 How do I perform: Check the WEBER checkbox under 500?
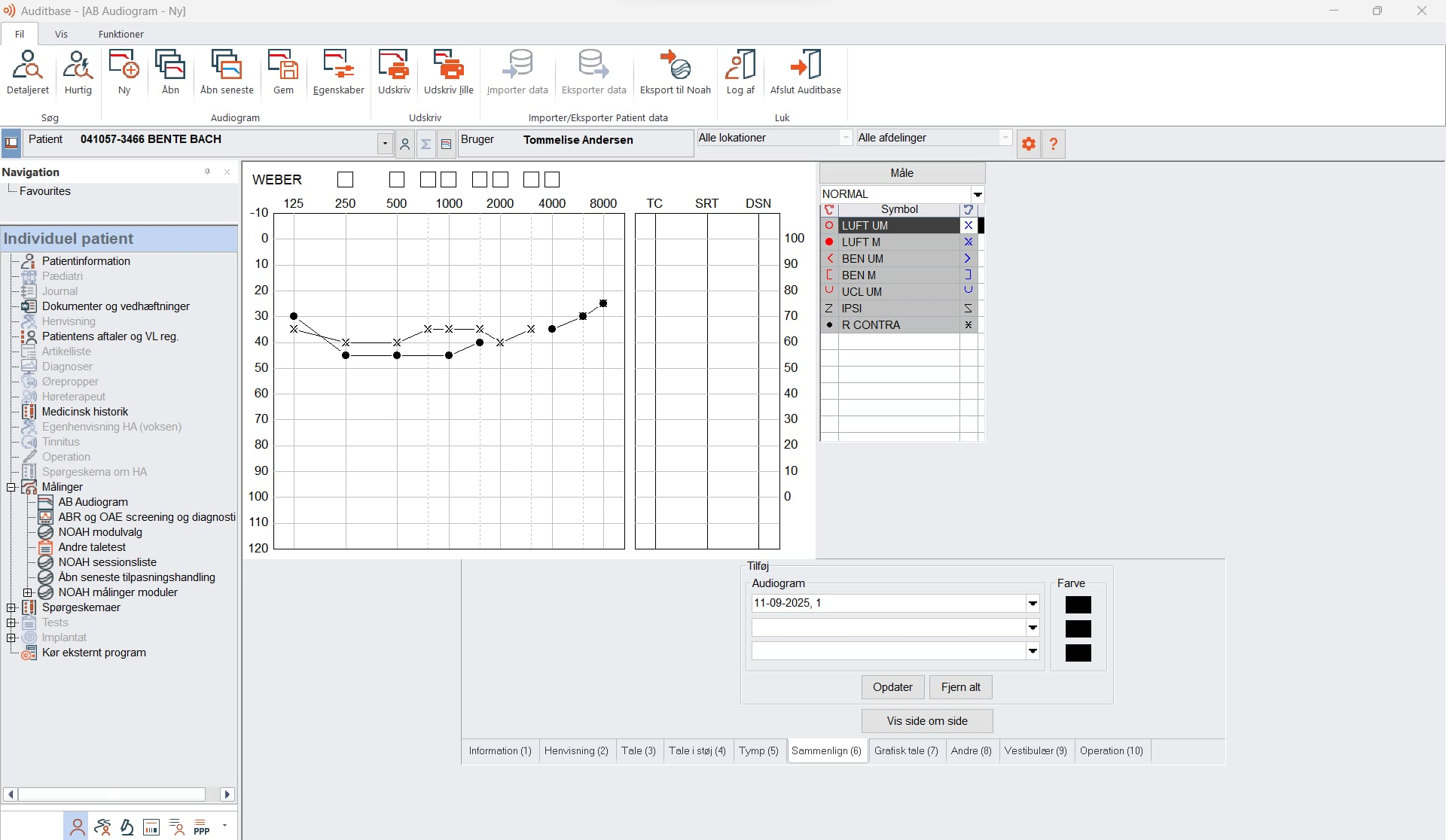(x=397, y=180)
